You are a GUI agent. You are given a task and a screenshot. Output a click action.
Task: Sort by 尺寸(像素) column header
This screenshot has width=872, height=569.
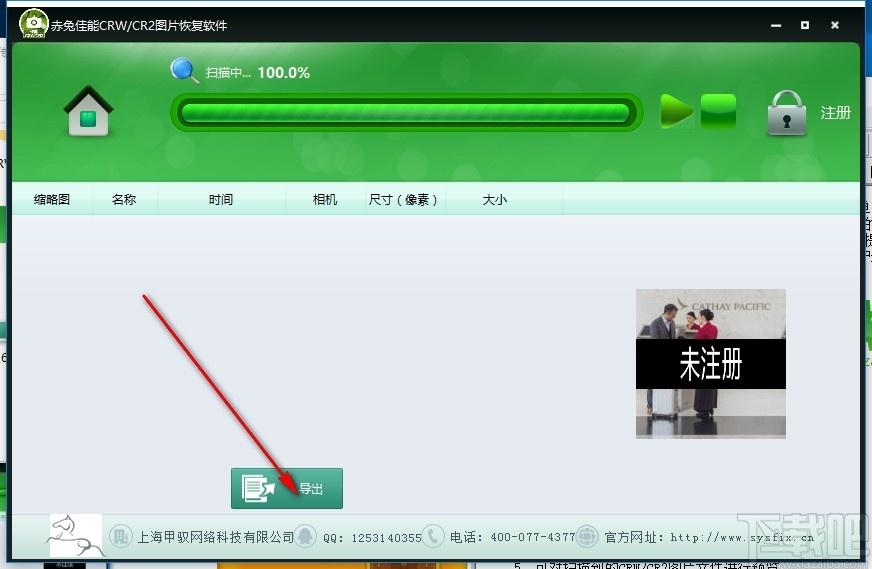403,199
